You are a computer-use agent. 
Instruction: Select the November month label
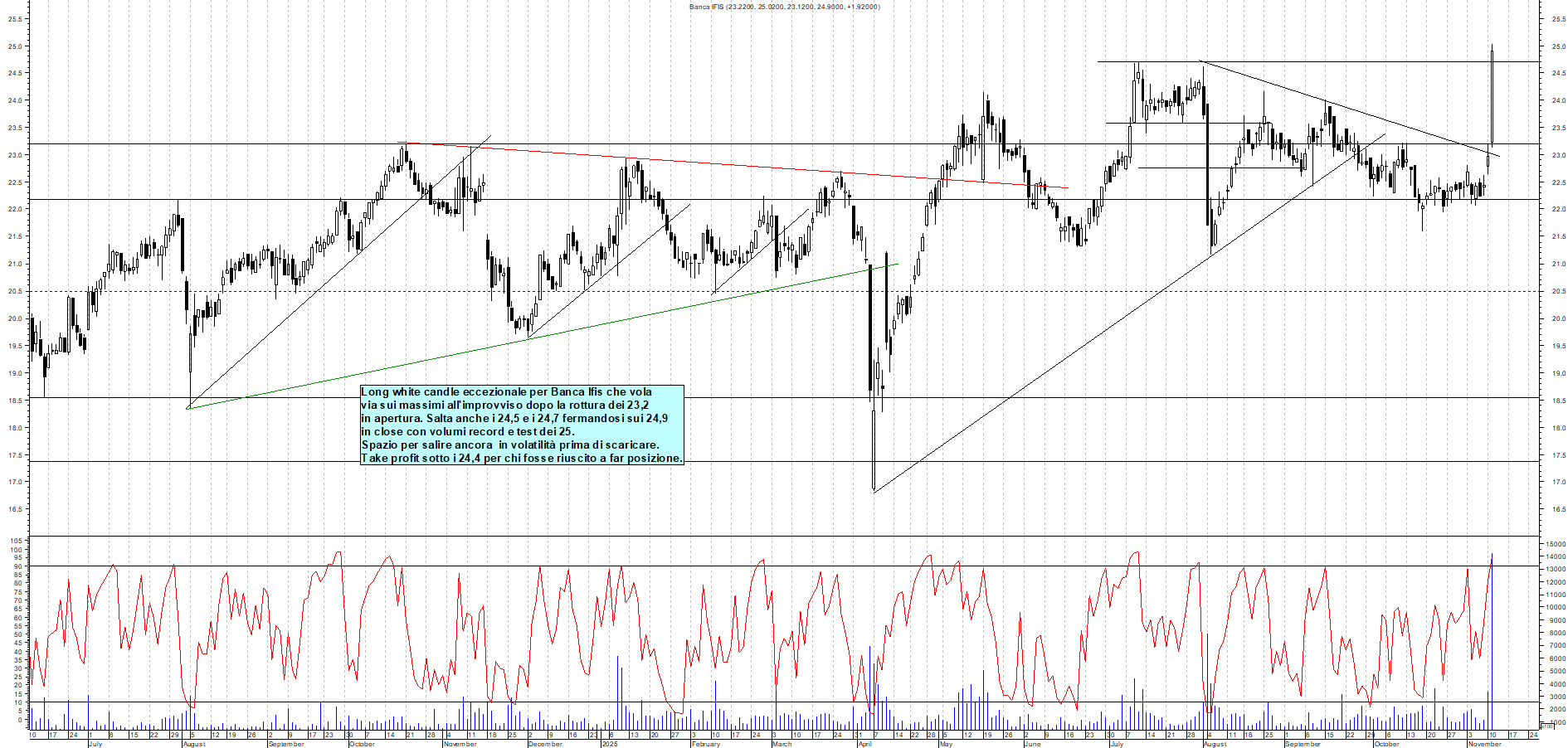coord(1485,744)
